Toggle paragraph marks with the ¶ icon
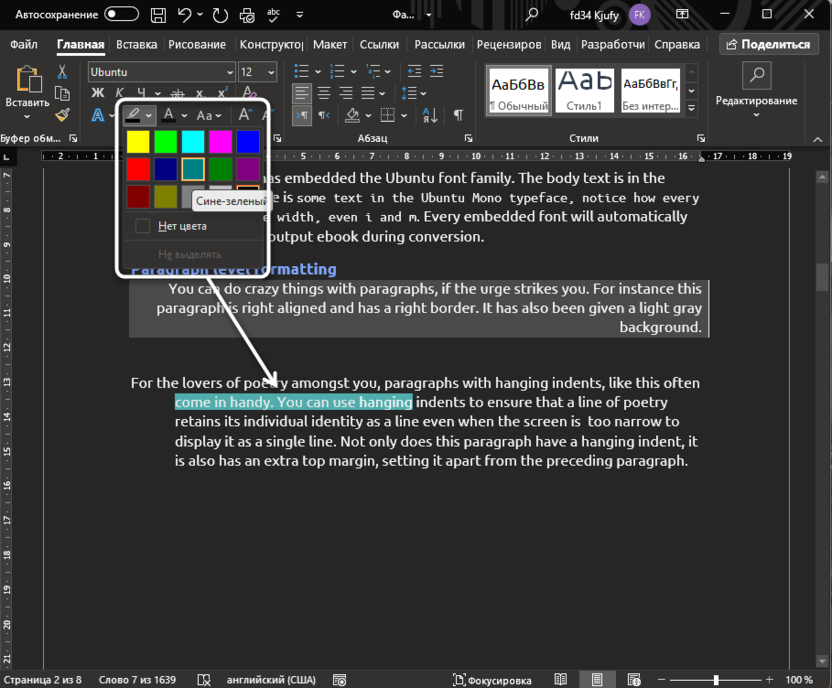The width and height of the screenshot is (832, 688). (x=459, y=114)
